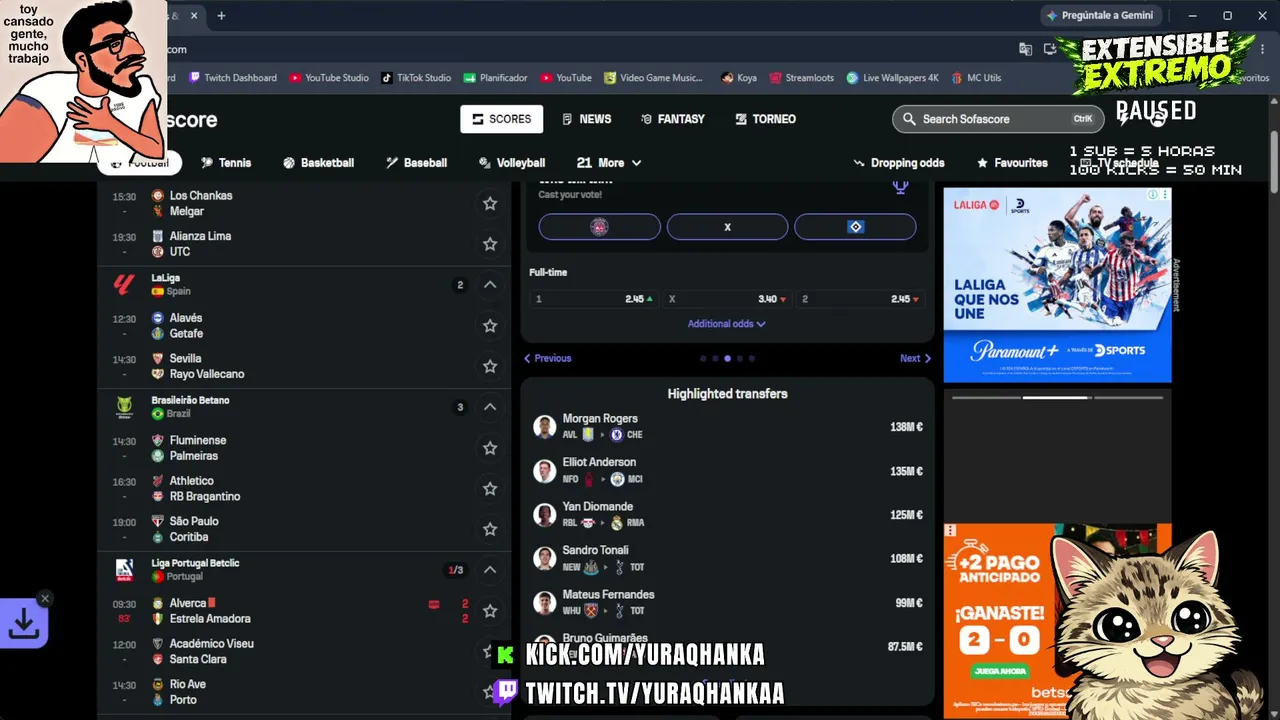The width and height of the screenshot is (1280, 720).
Task: Select Volleyball sport
Action: 512,163
